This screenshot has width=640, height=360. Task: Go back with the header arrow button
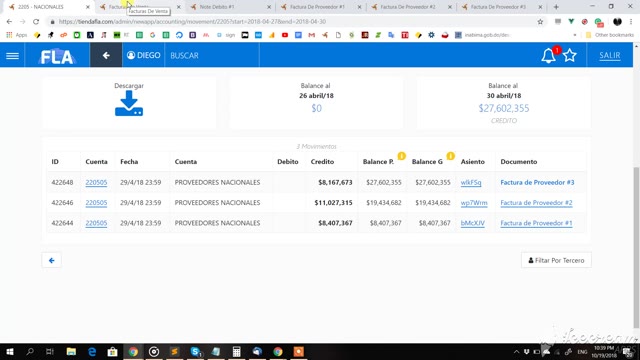[106, 55]
